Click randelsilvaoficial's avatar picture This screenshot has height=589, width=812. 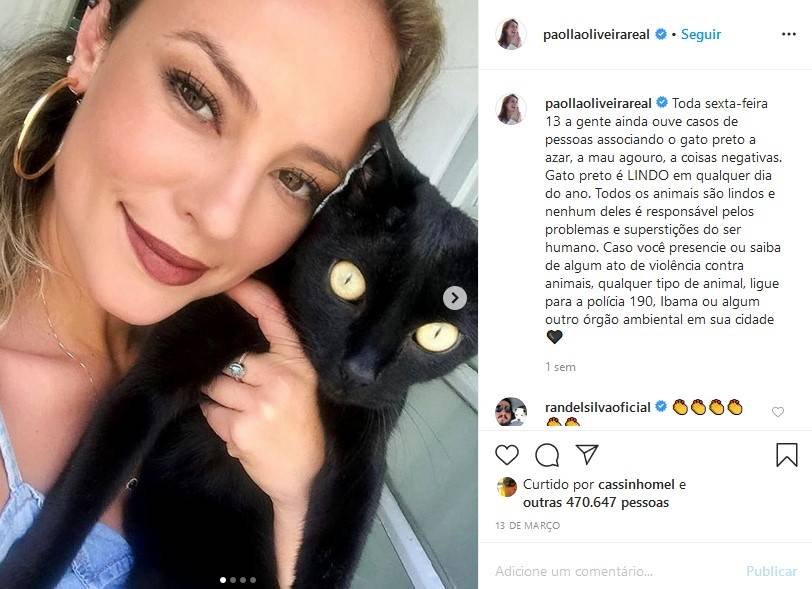[x=511, y=411]
